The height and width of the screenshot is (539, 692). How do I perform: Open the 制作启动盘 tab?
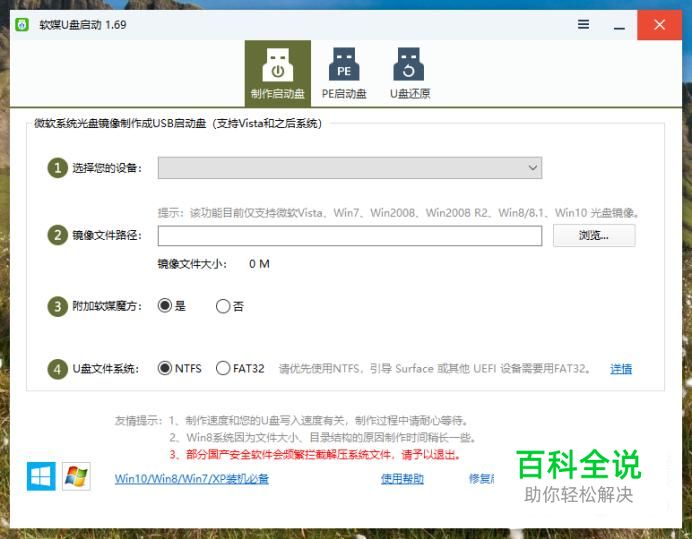tap(278, 73)
